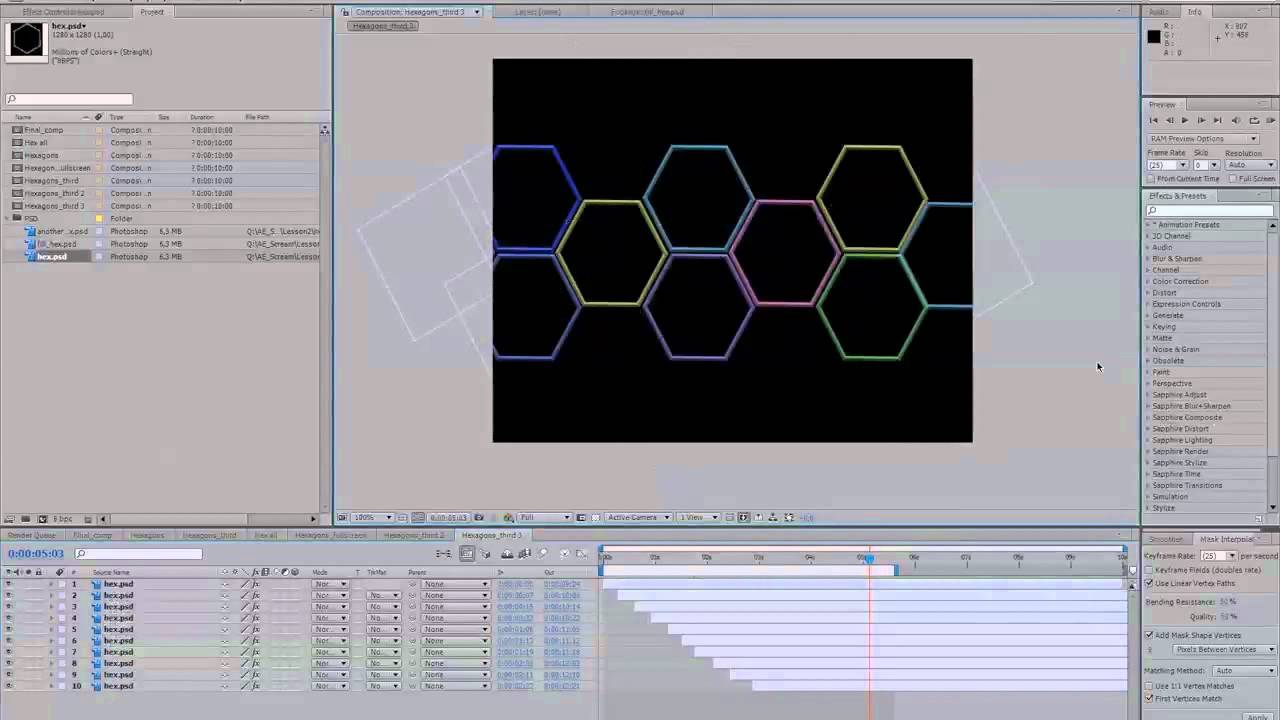Enable the From Current Time checkbox
Viewport: 1280px width, 720px height.
tap(1151, 179)
